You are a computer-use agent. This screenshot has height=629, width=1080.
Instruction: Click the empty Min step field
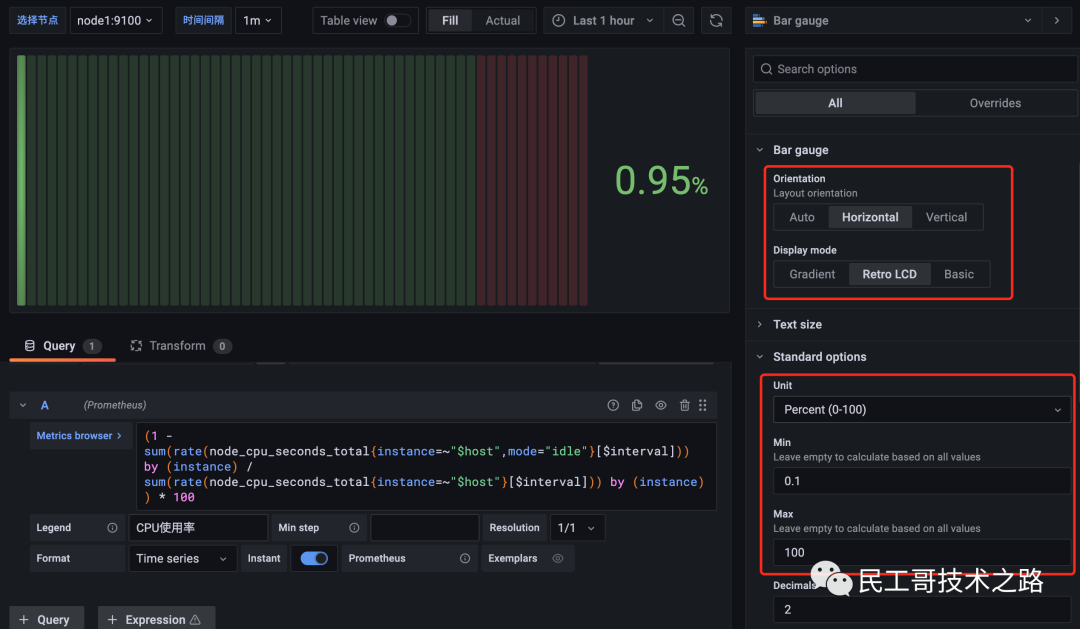click(424, 528)
